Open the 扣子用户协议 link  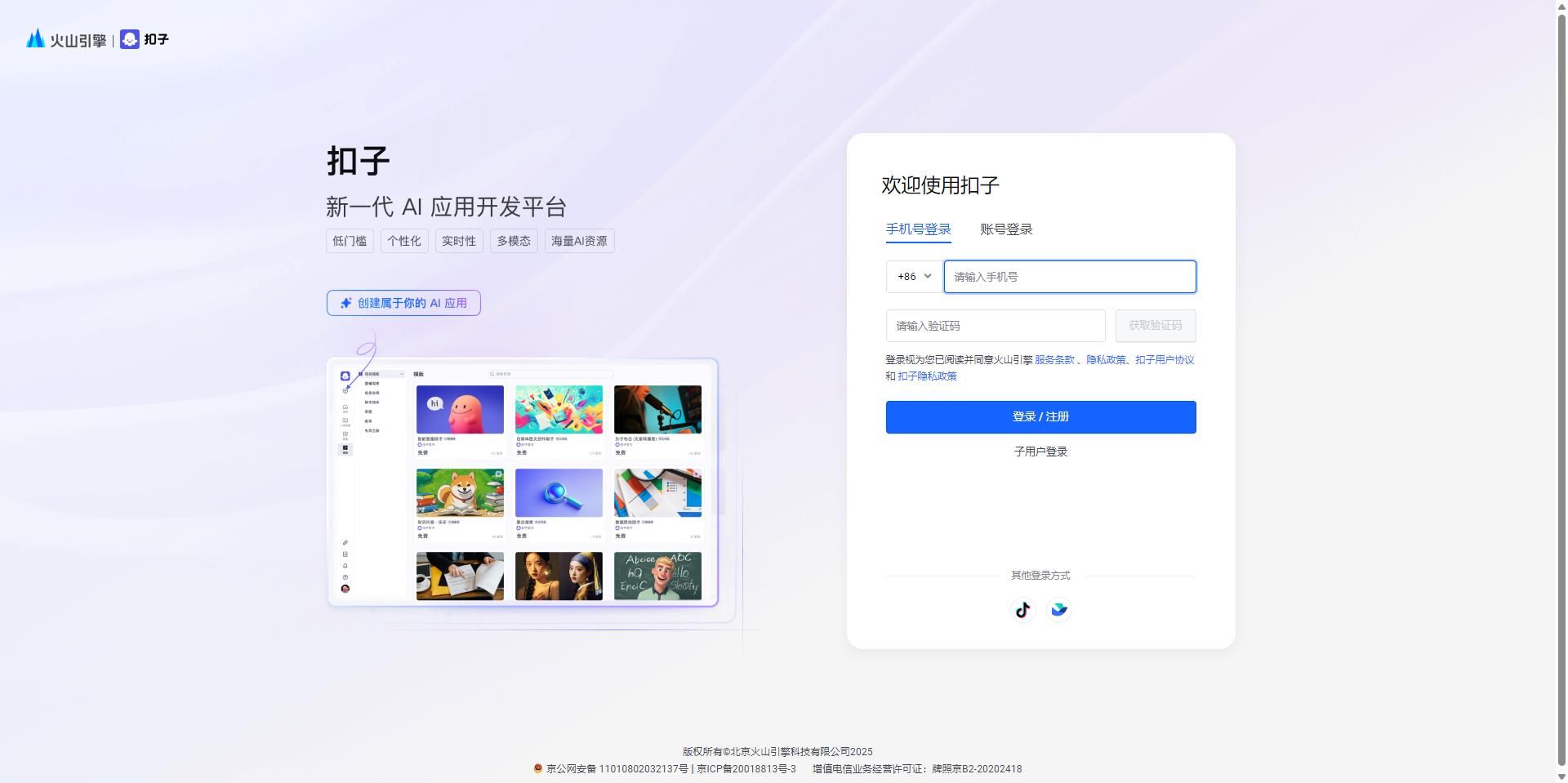point(1165,360)
